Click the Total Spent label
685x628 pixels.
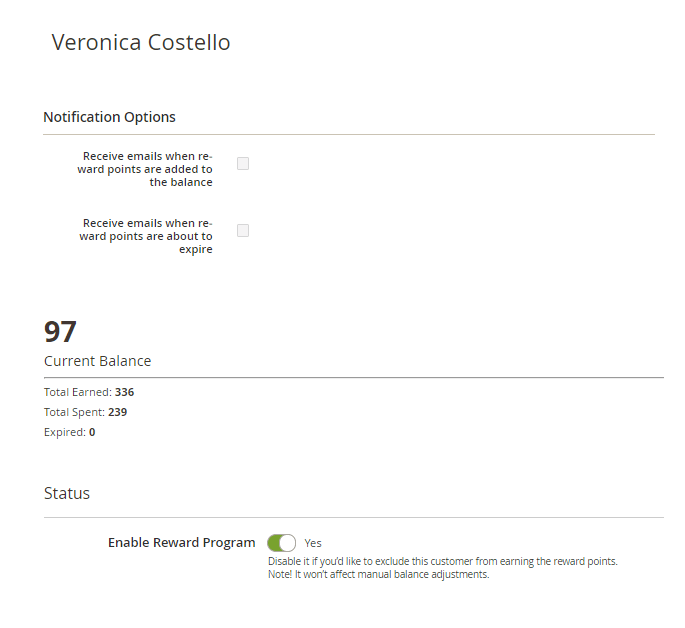click(x=74, y=412)
